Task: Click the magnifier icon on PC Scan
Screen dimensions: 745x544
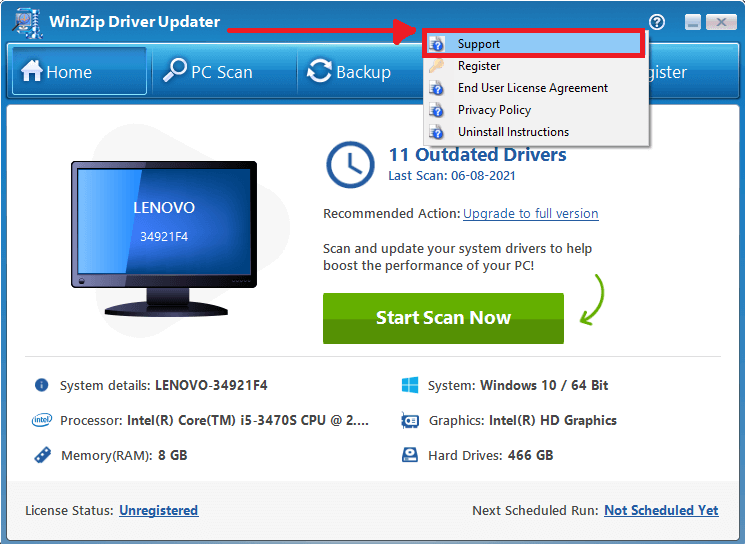Action: point(175,70)
